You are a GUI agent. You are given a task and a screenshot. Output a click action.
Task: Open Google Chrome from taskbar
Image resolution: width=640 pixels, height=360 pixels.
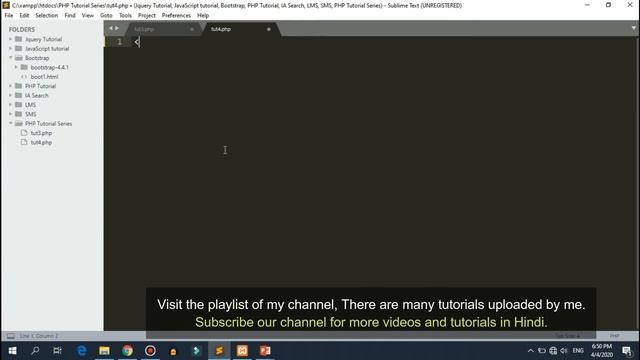coord(127,351)
